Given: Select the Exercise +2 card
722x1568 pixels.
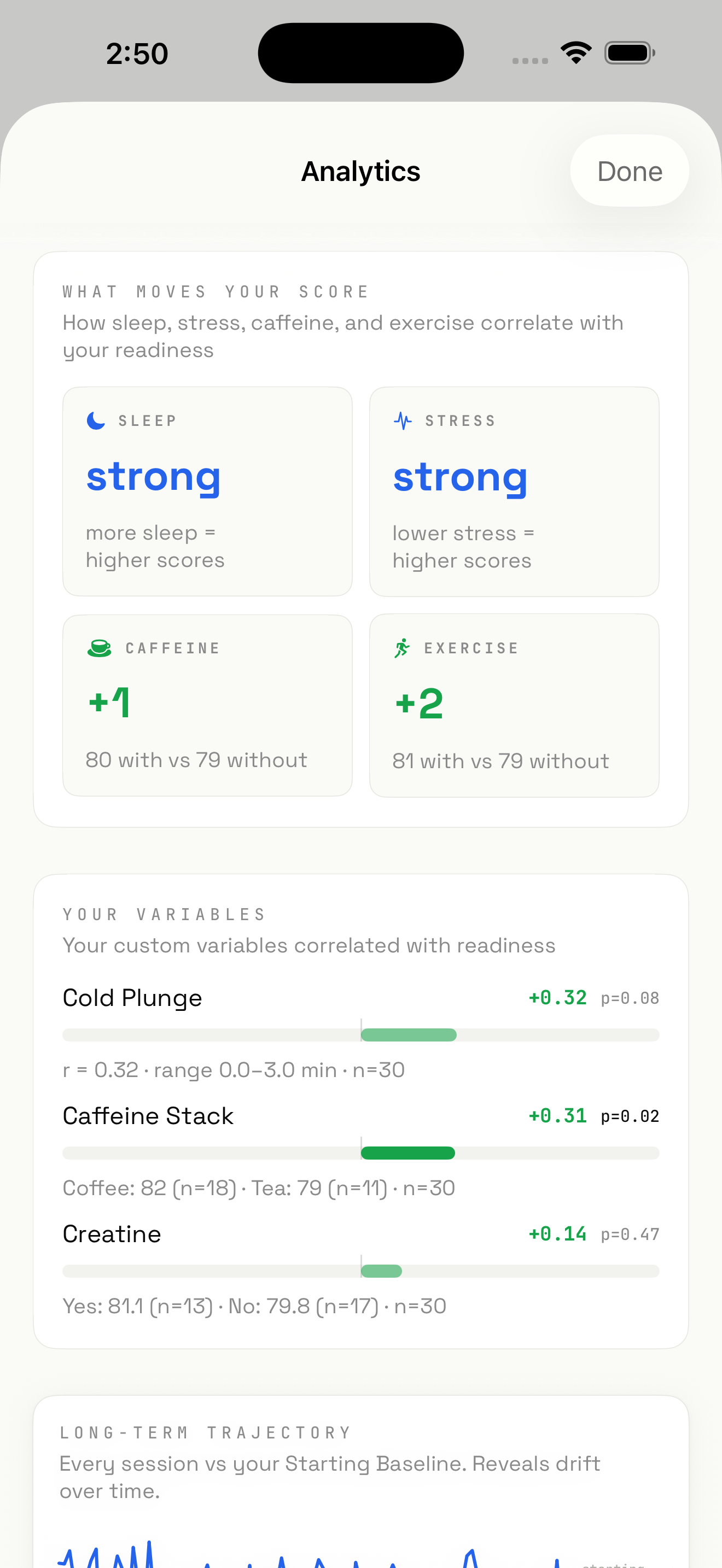Looking at the screenshot, I should coord(514,705).
